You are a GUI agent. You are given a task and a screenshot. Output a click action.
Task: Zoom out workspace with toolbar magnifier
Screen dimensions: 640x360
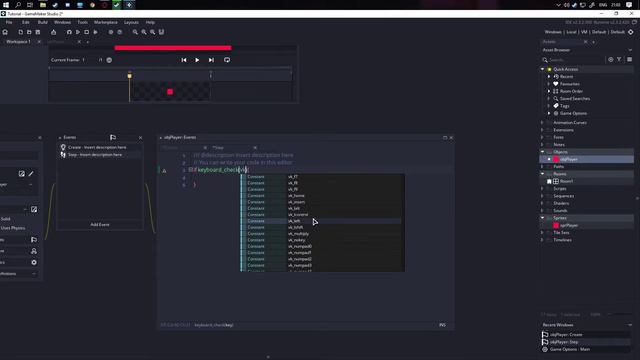click(x=135, y=32)
